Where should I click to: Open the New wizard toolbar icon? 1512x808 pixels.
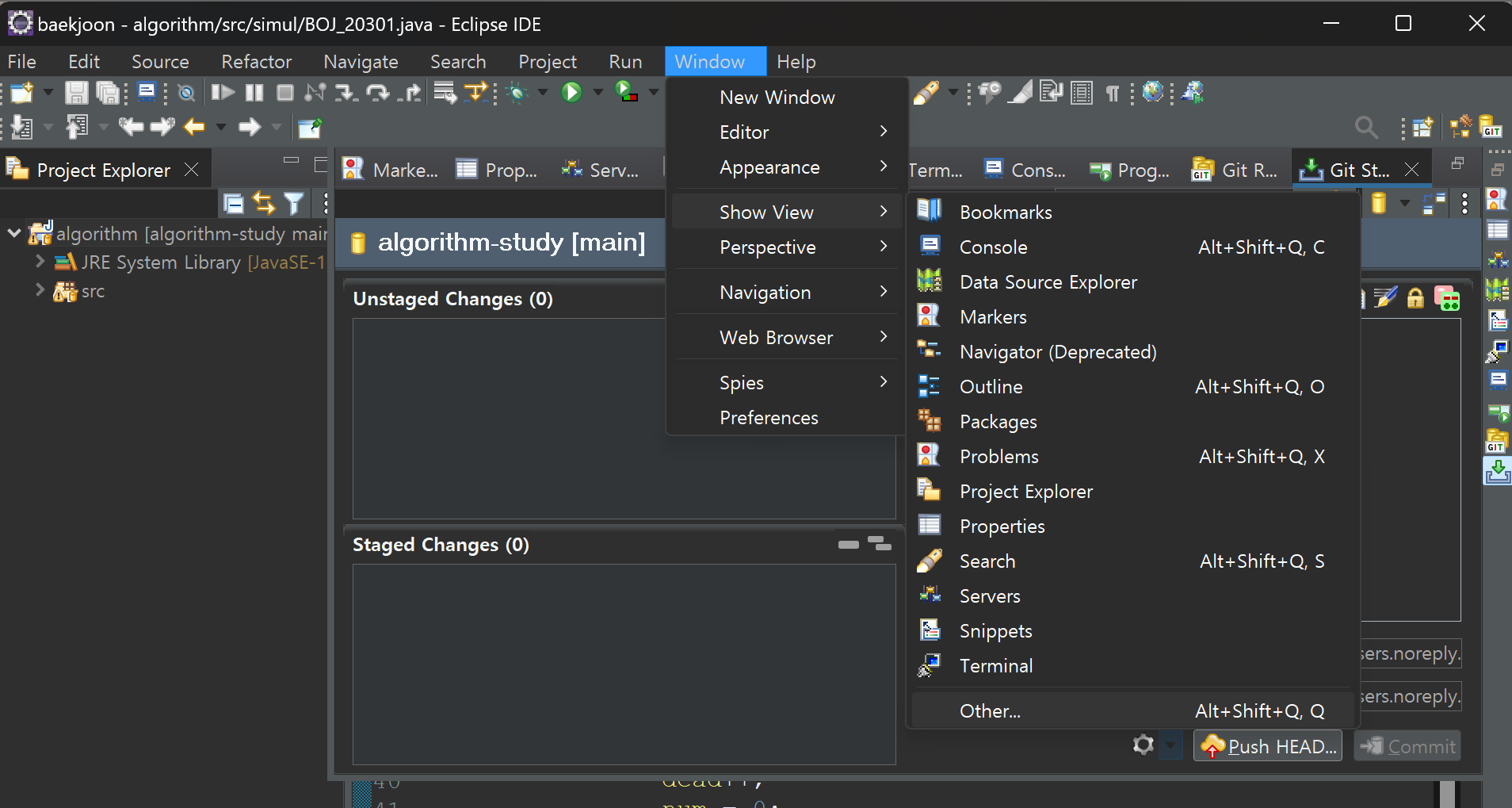point(20,93)
